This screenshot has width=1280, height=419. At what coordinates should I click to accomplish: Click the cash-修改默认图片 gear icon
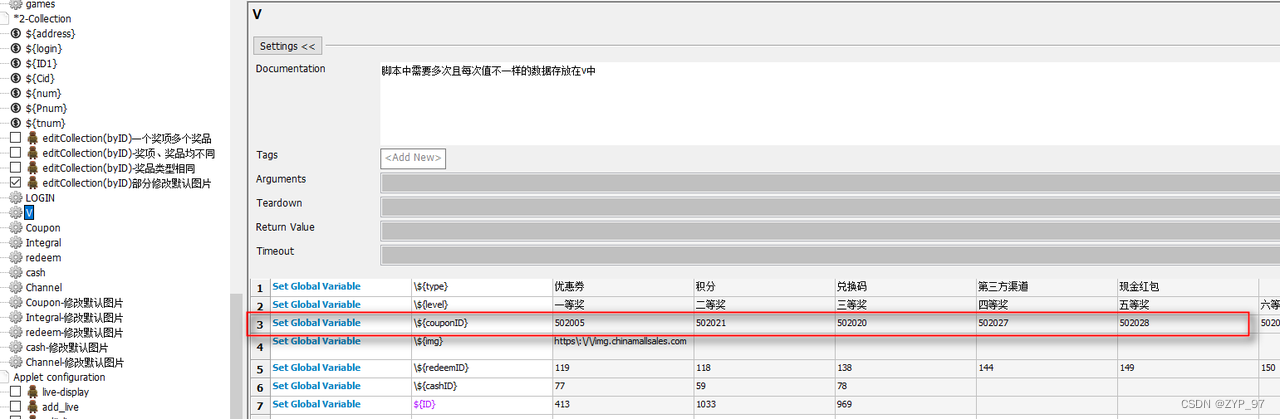16,348
